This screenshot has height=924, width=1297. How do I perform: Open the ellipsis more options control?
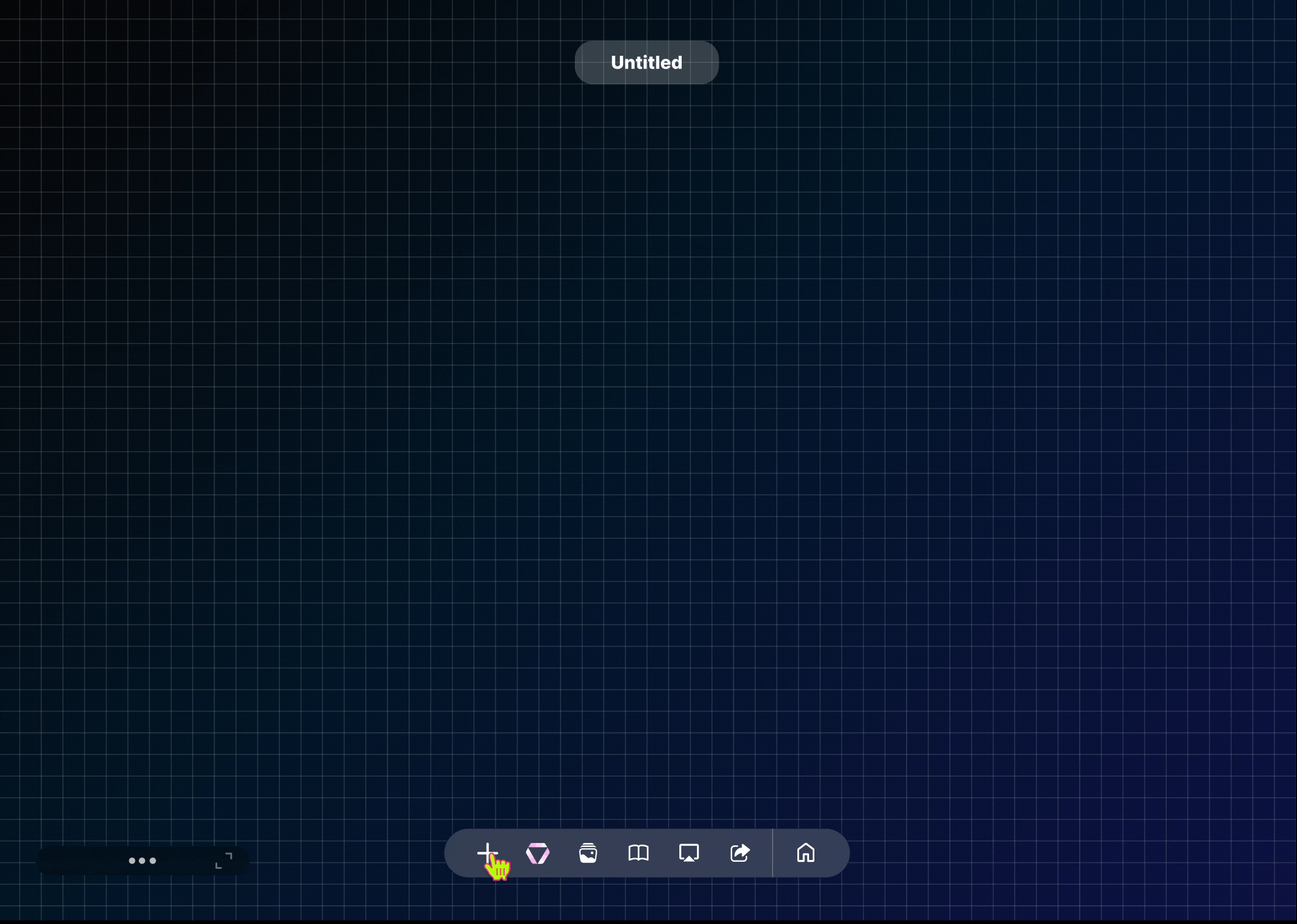pos(142,861)
